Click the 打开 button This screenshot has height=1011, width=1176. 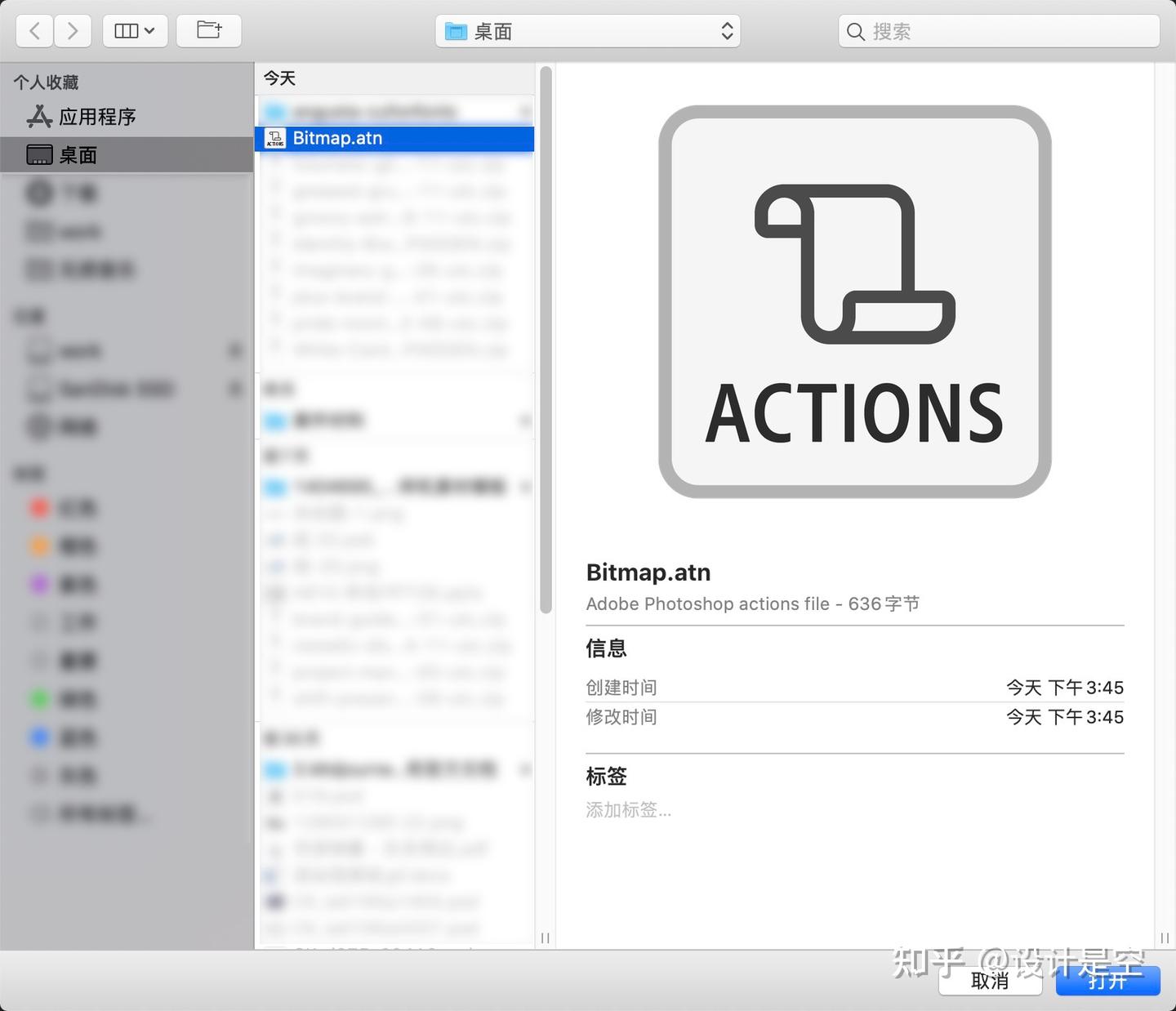click(1107, 980)
